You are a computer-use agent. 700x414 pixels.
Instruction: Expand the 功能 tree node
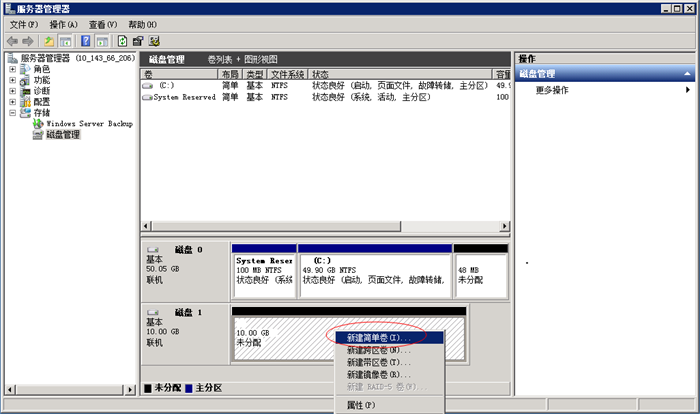[x=13, y=80]
